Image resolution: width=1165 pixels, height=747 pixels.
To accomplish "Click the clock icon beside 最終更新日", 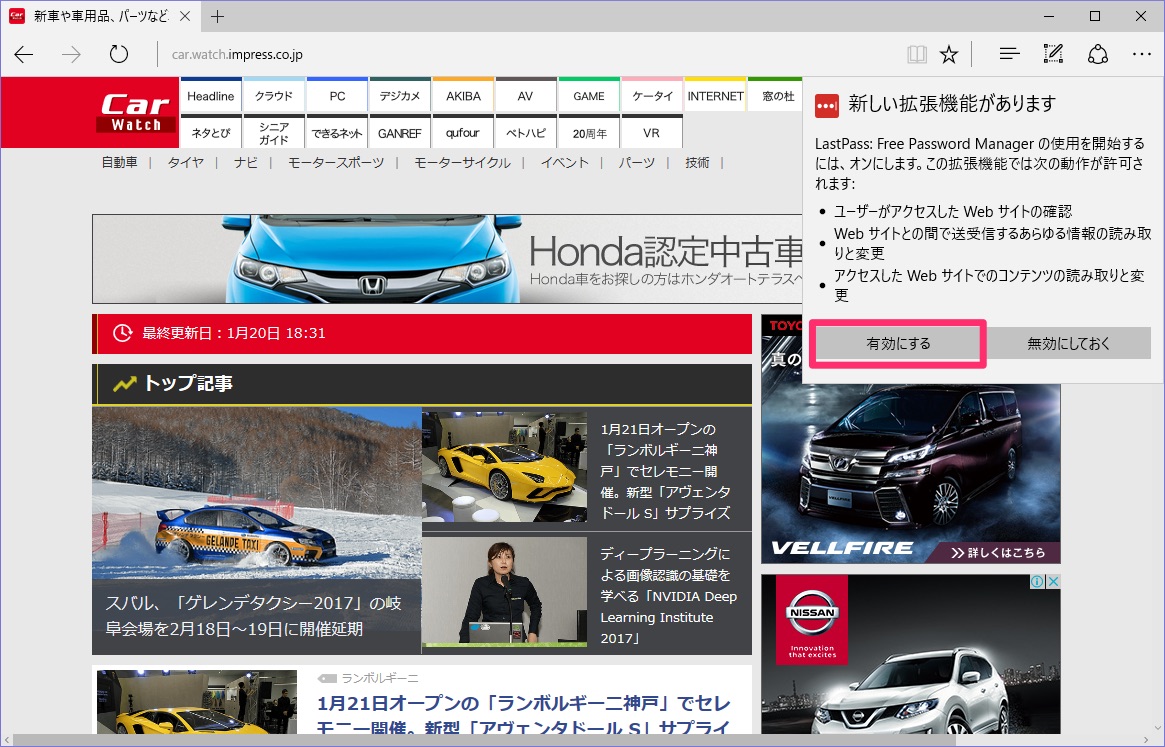I will pos(123,333).
